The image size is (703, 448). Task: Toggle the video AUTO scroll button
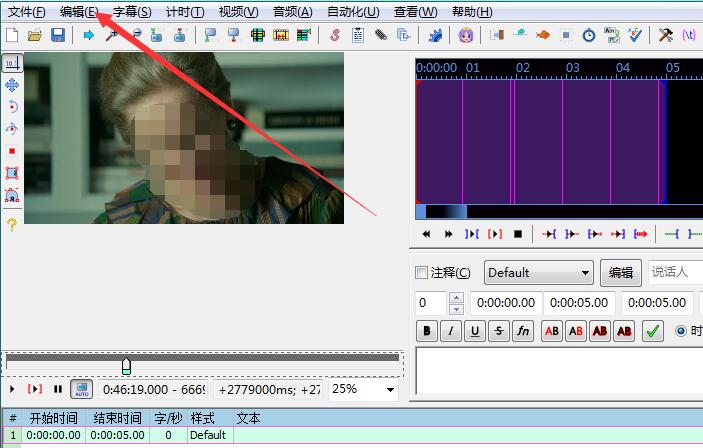coord(81,389)
